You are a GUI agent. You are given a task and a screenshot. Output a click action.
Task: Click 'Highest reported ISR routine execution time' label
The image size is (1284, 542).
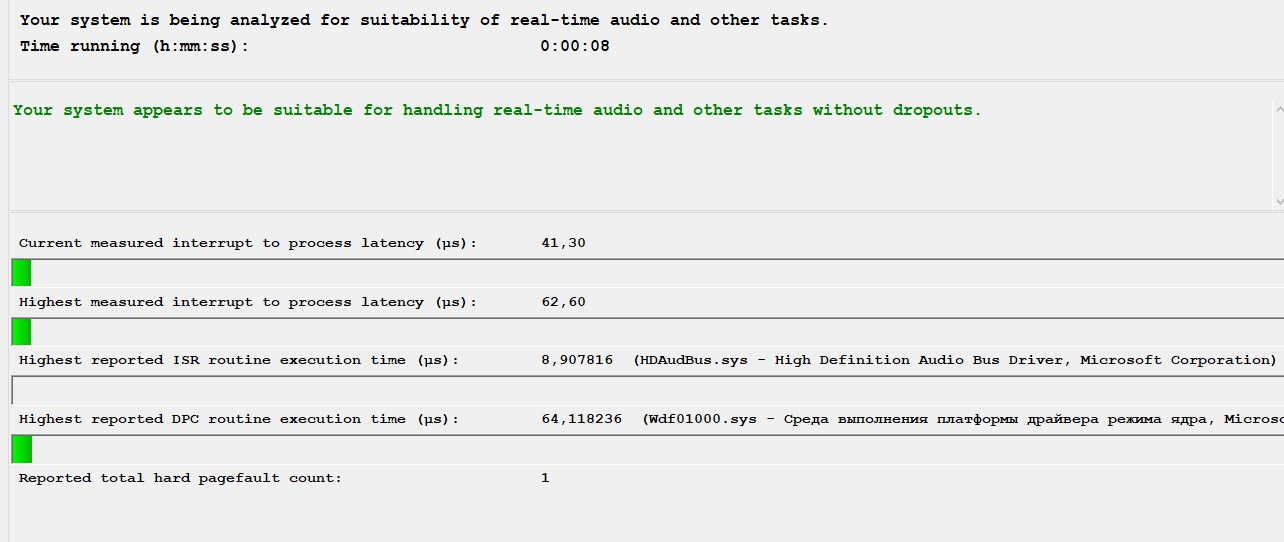pos(239,360)
